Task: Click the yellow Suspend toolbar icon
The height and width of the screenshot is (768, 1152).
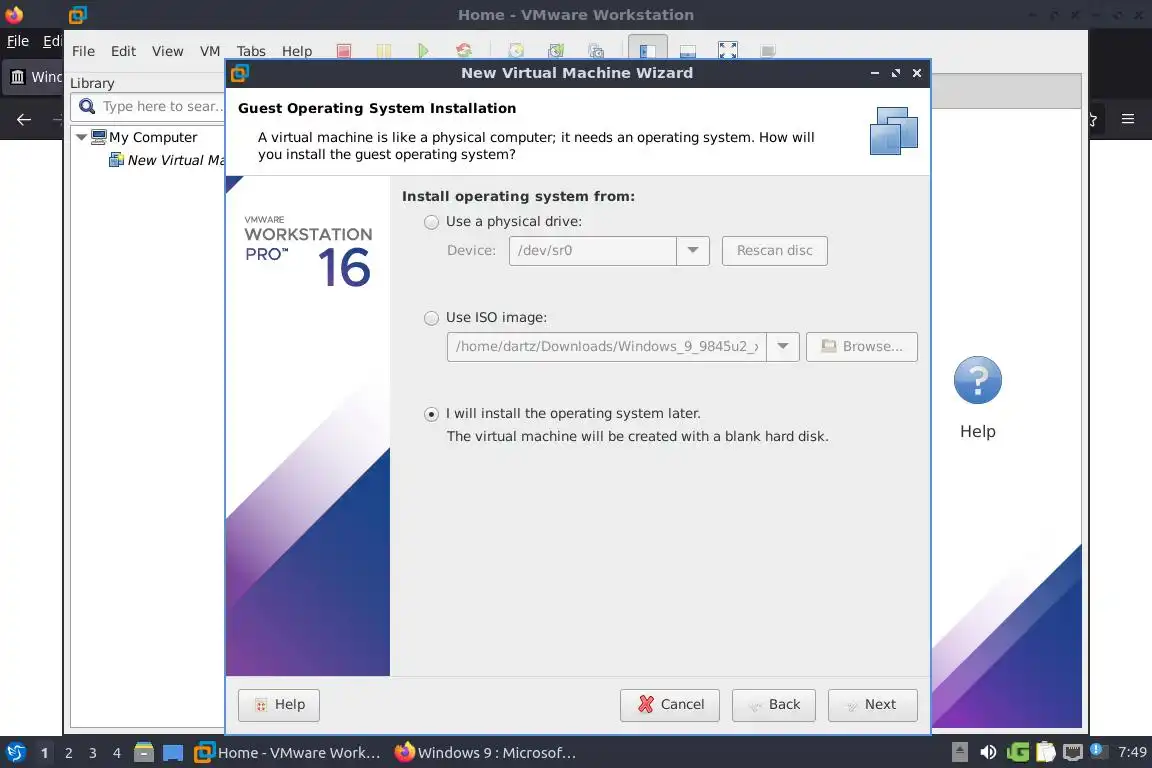Action: tap(384, 51)
